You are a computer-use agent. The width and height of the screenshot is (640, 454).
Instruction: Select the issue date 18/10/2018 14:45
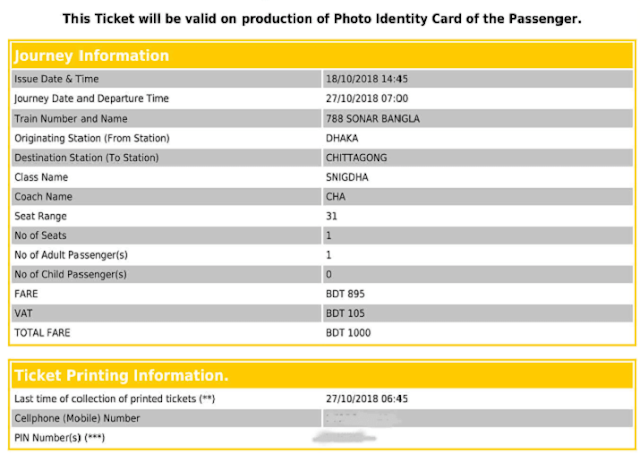(367, 79)
